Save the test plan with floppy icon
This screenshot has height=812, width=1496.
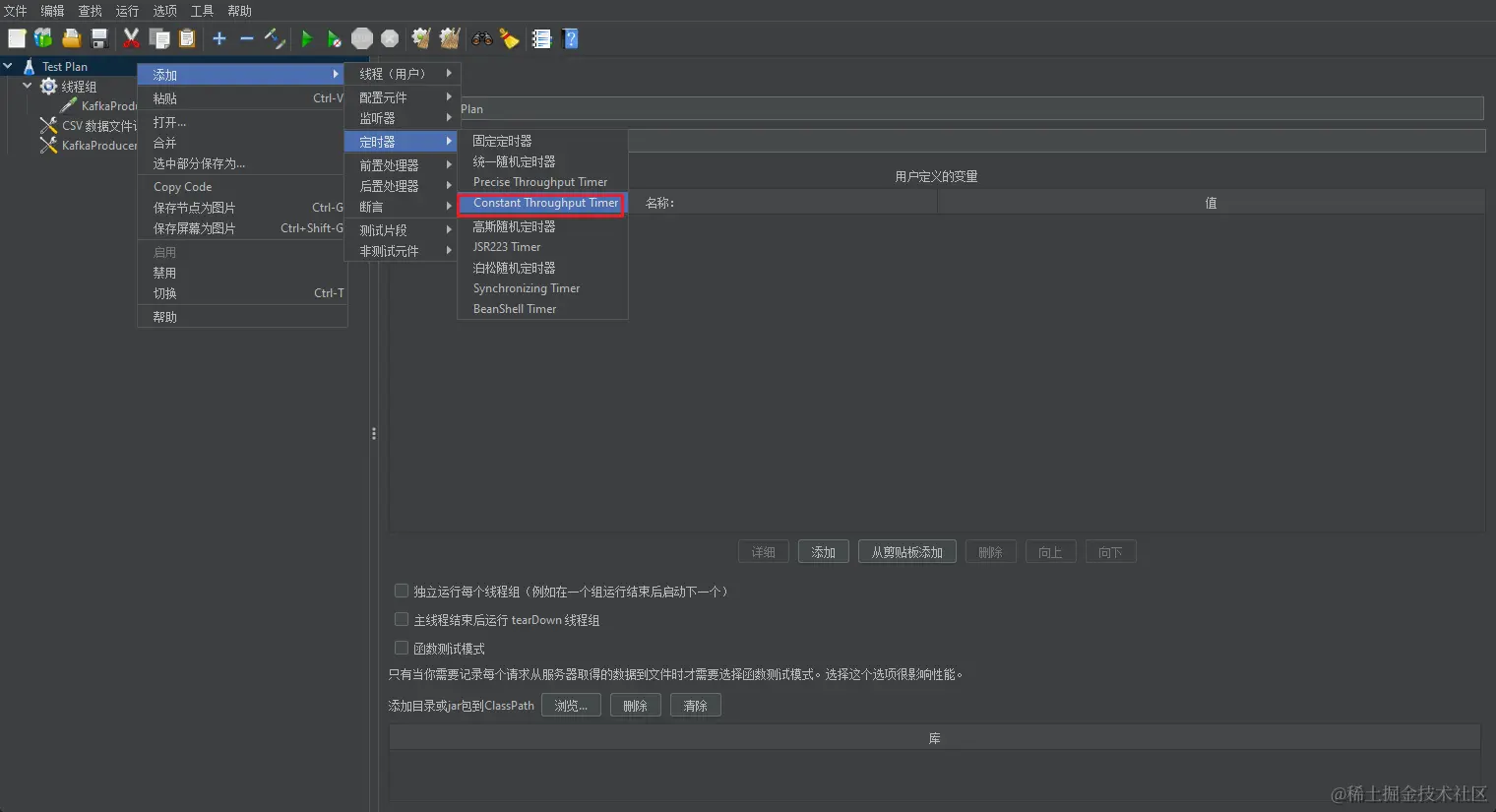(x=98, y=38)
